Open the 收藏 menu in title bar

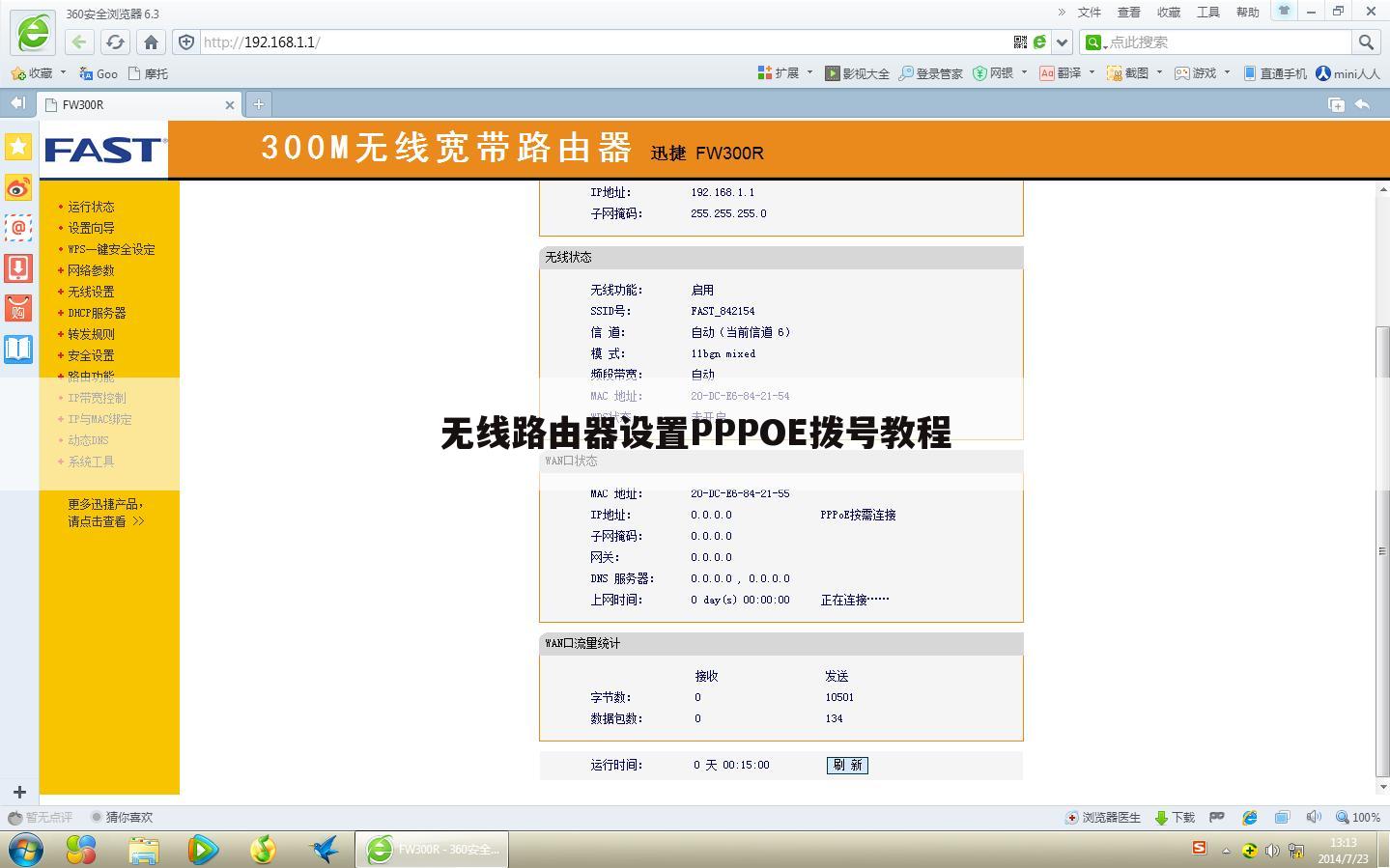pyautogui.click(x=1169, y=13)
